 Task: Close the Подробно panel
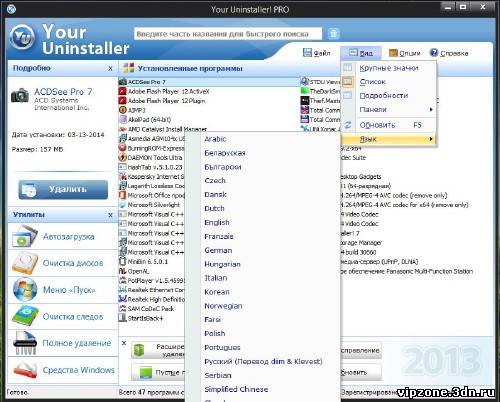[x=110, y=68]
